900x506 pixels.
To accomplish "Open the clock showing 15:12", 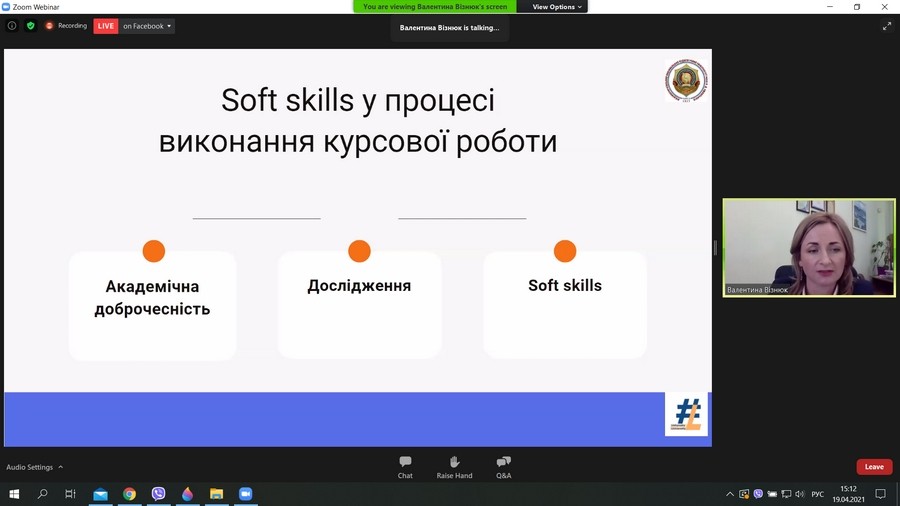I will [848, 494].
